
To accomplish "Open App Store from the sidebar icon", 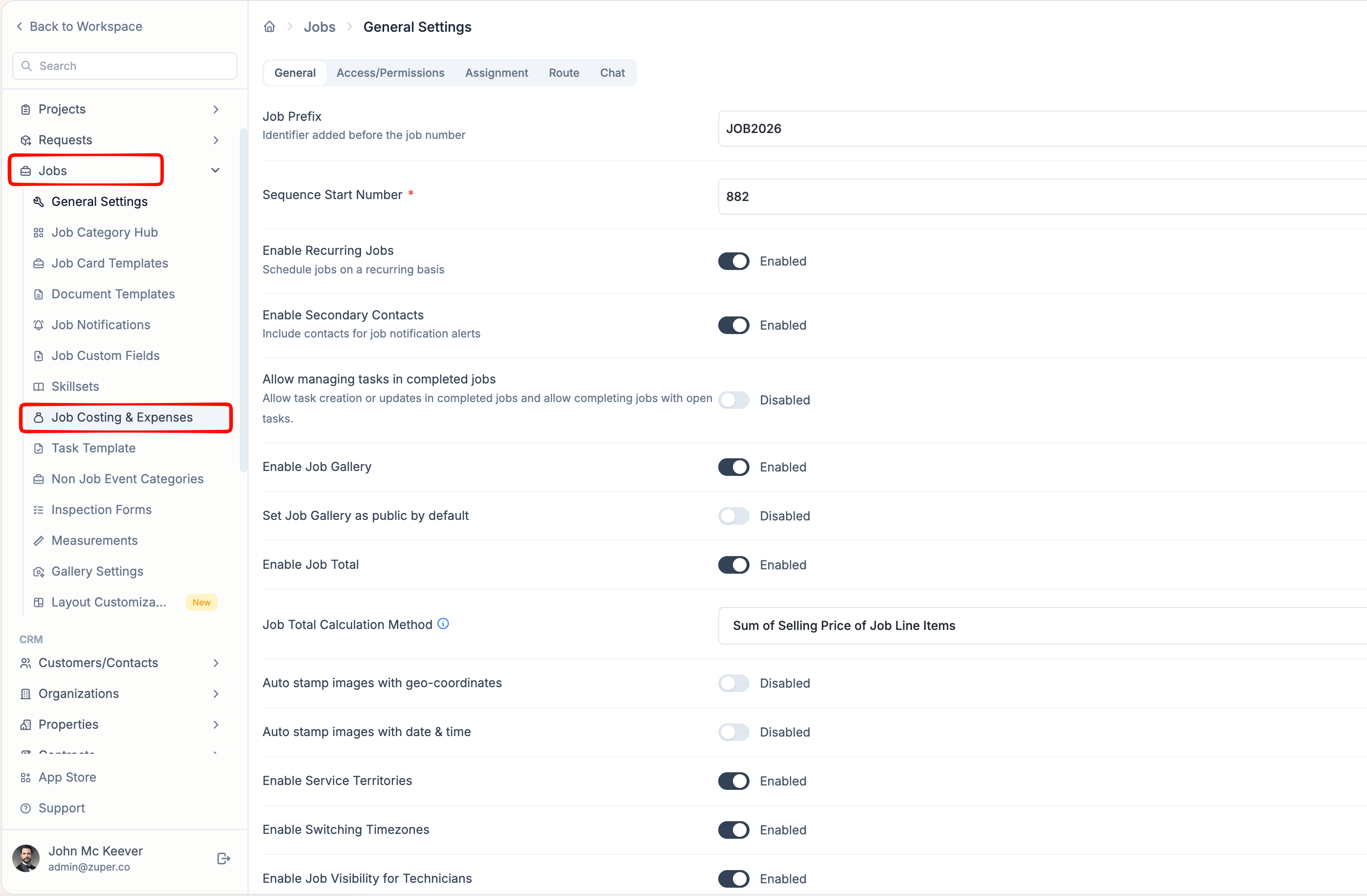I will click(x=25, y=777).
